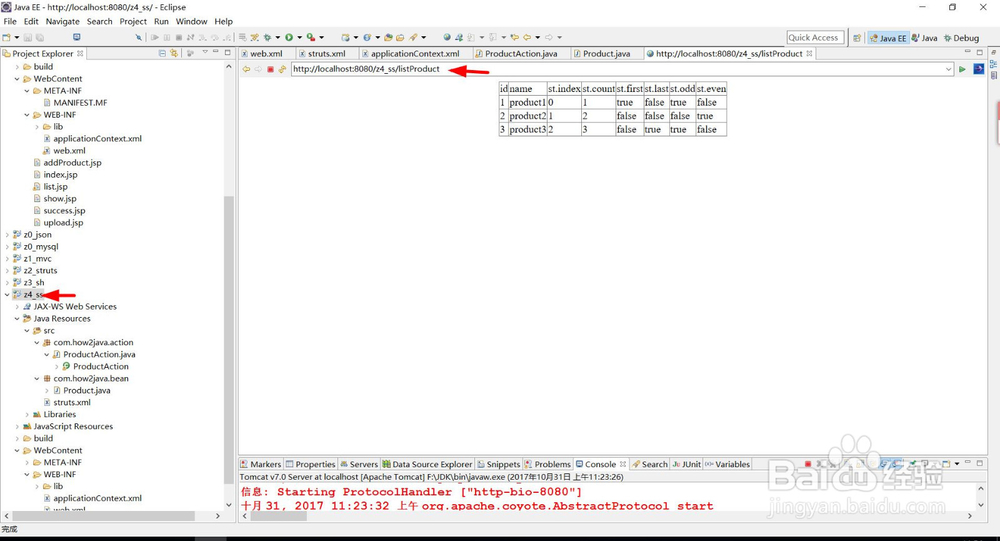
Task: Click the Open Web Browser globe toolbar icon
Action: coord(447,38)
